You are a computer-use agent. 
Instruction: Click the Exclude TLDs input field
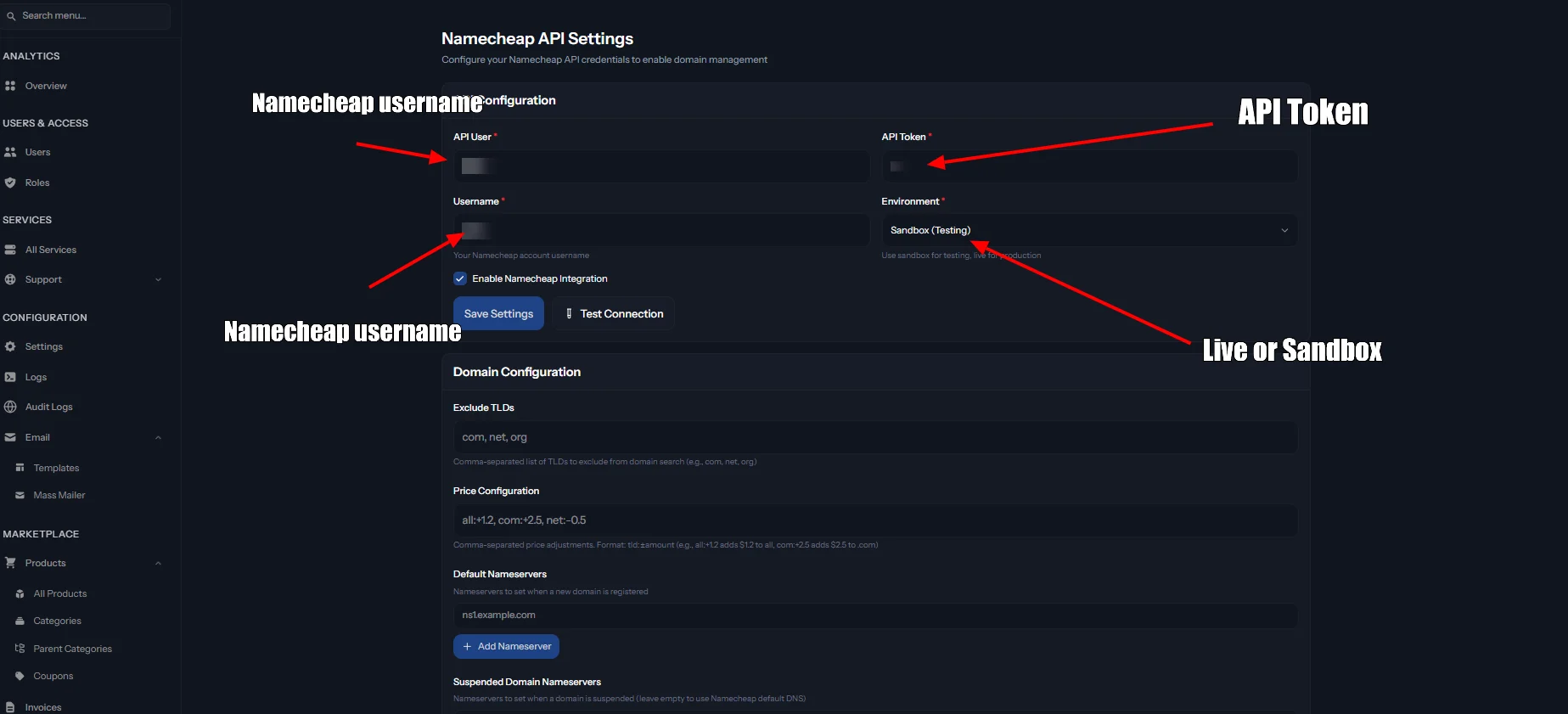point(875,437)
